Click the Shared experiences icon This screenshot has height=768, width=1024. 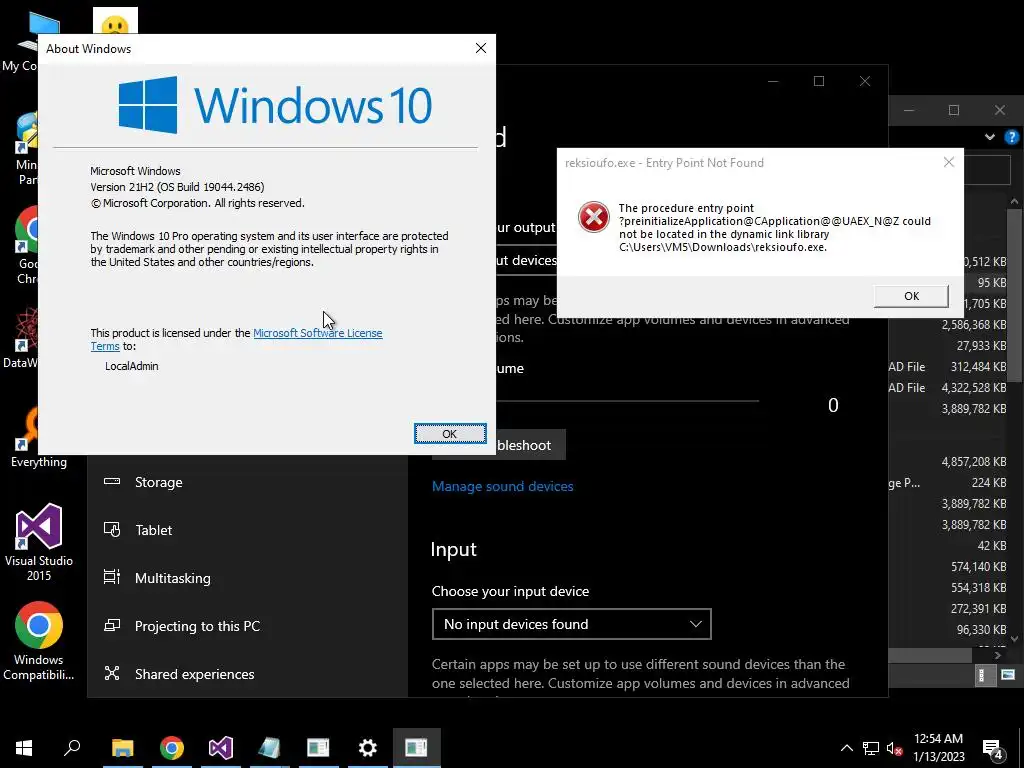tap(112, 673)
